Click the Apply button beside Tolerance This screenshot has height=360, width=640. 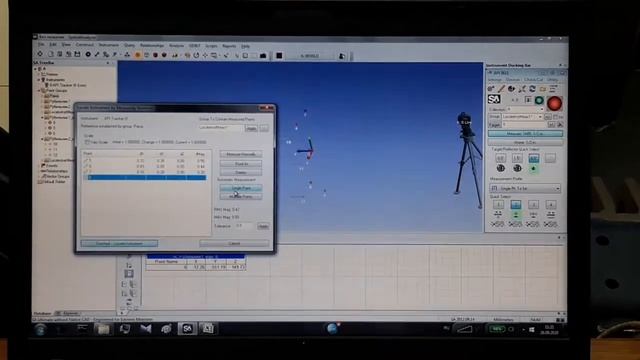(x=263, y=226)
